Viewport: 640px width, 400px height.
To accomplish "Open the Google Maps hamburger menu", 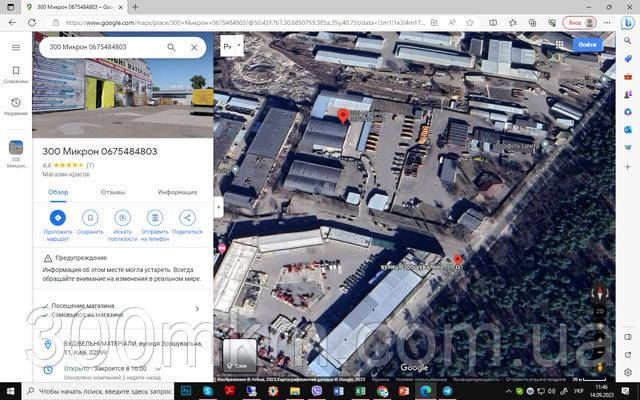I will point(16,48).
